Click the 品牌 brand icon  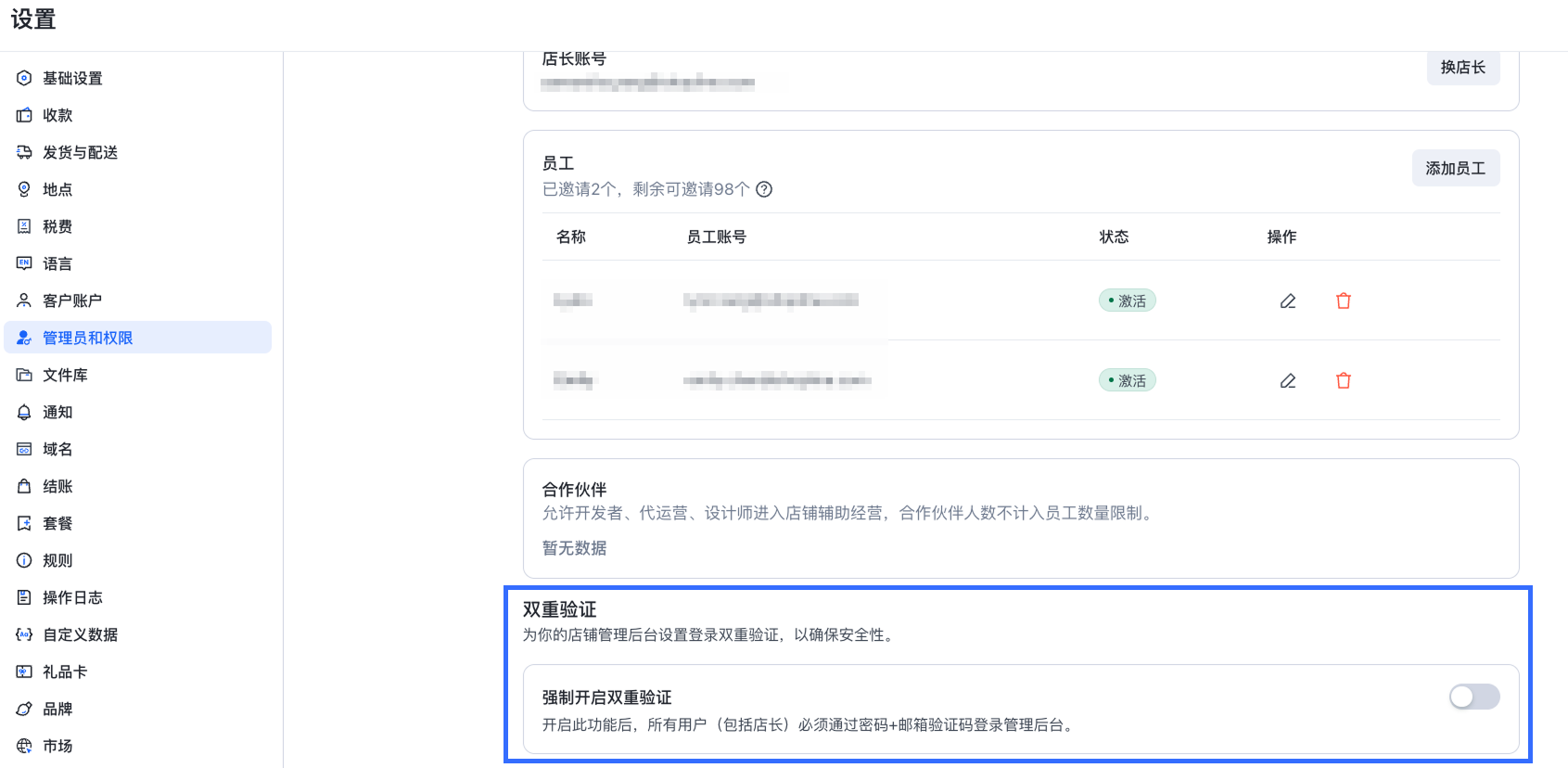24,709
